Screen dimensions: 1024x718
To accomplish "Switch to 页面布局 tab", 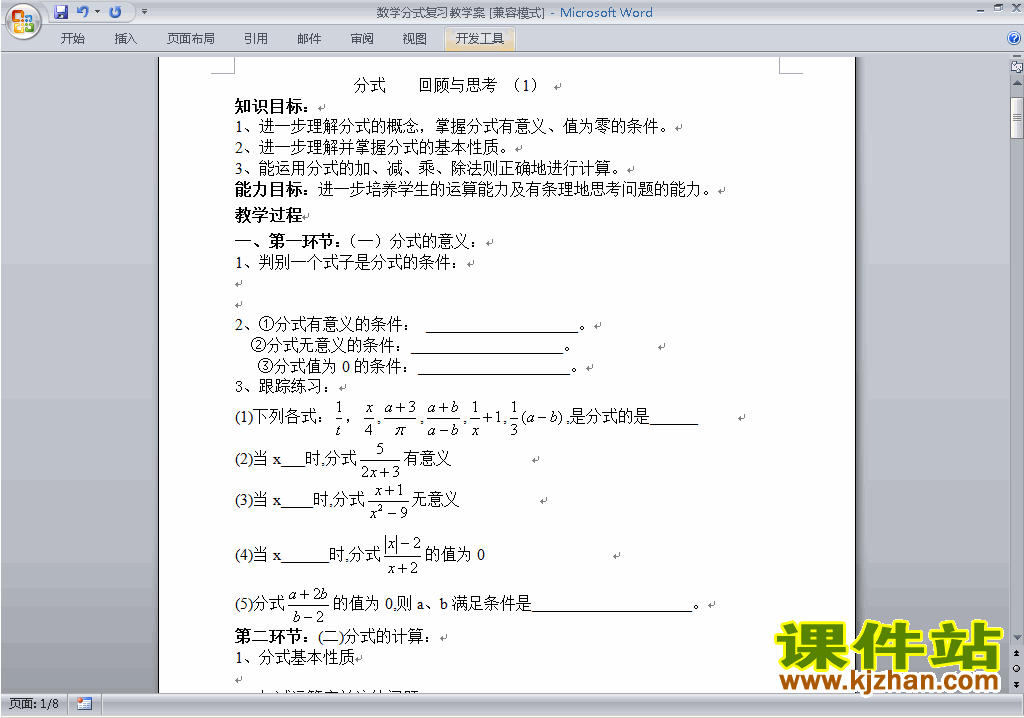I will [191, 39].
